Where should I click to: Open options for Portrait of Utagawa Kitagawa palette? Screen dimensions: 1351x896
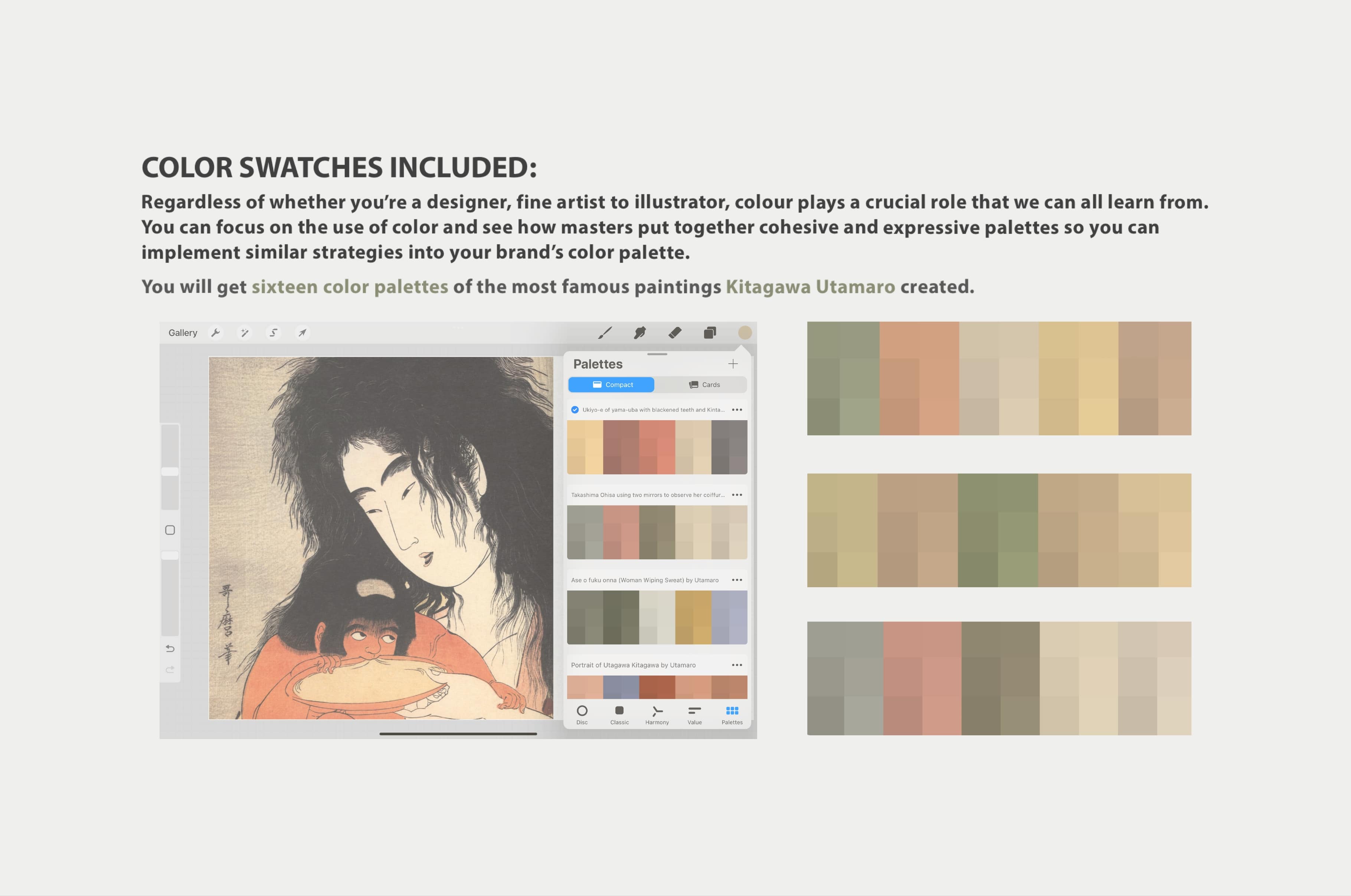point(737,664)
